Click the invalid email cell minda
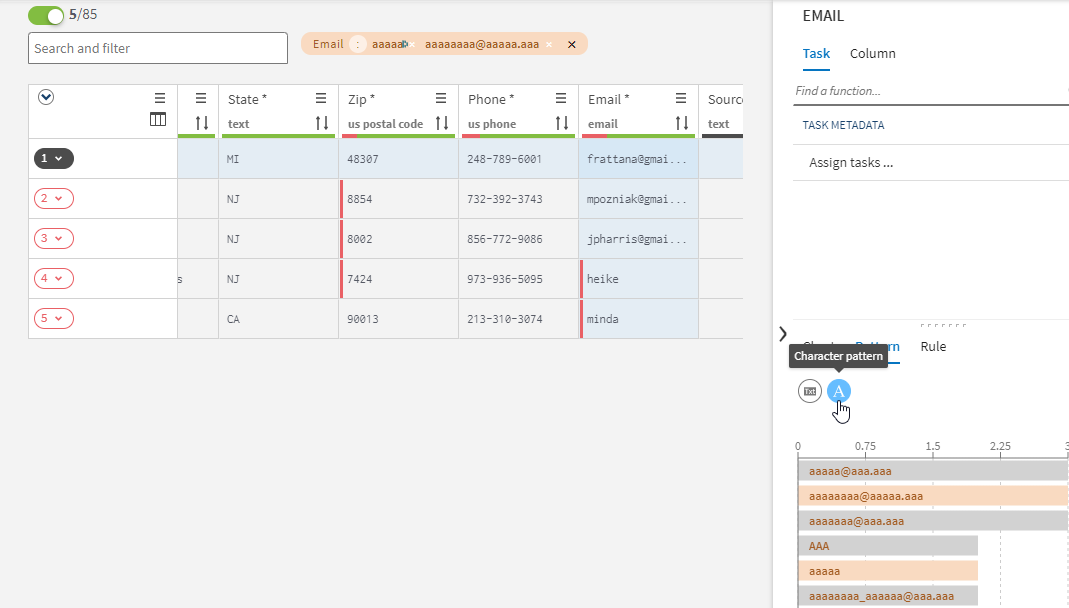Image resolution: width=1069 pixels, height=608 pixels. coord(638,319)
